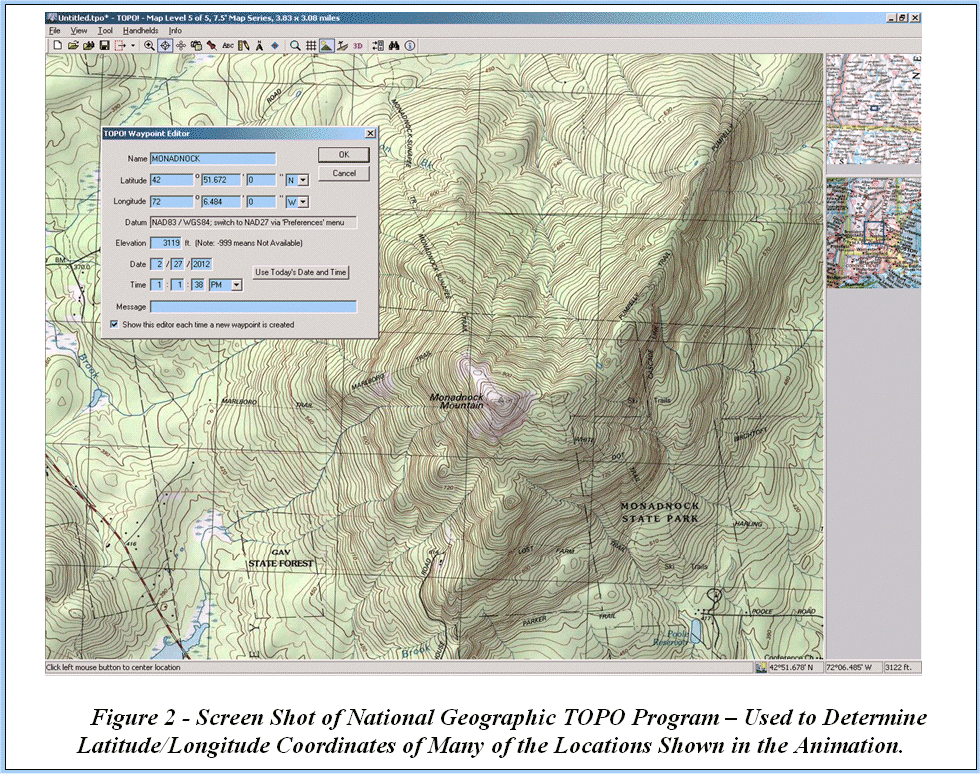The height and width of the screenshot is (774, 980).
Task: Click the 3D view icon
Action: point(358,46)
